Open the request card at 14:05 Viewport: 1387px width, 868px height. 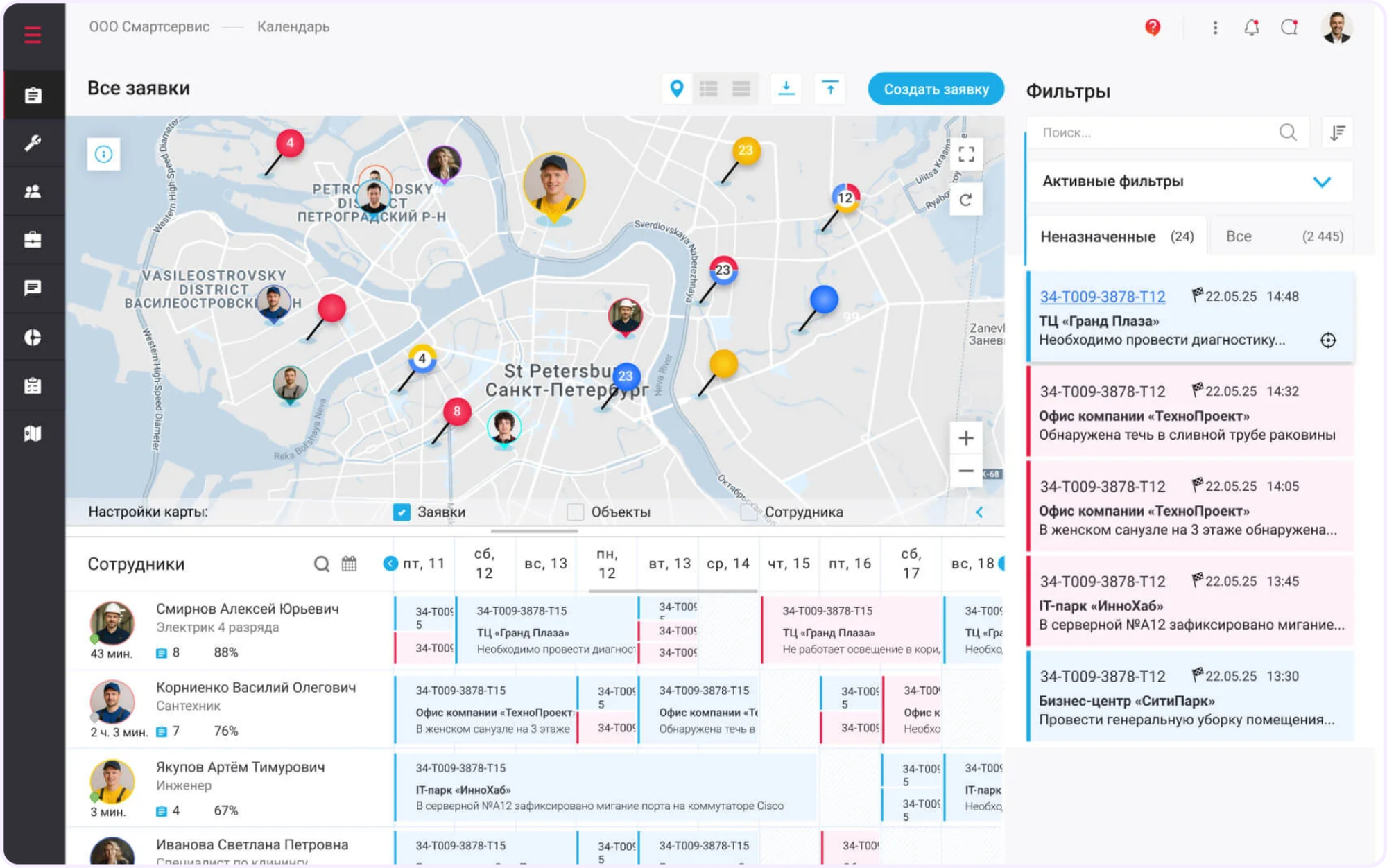coord(1190,507)
